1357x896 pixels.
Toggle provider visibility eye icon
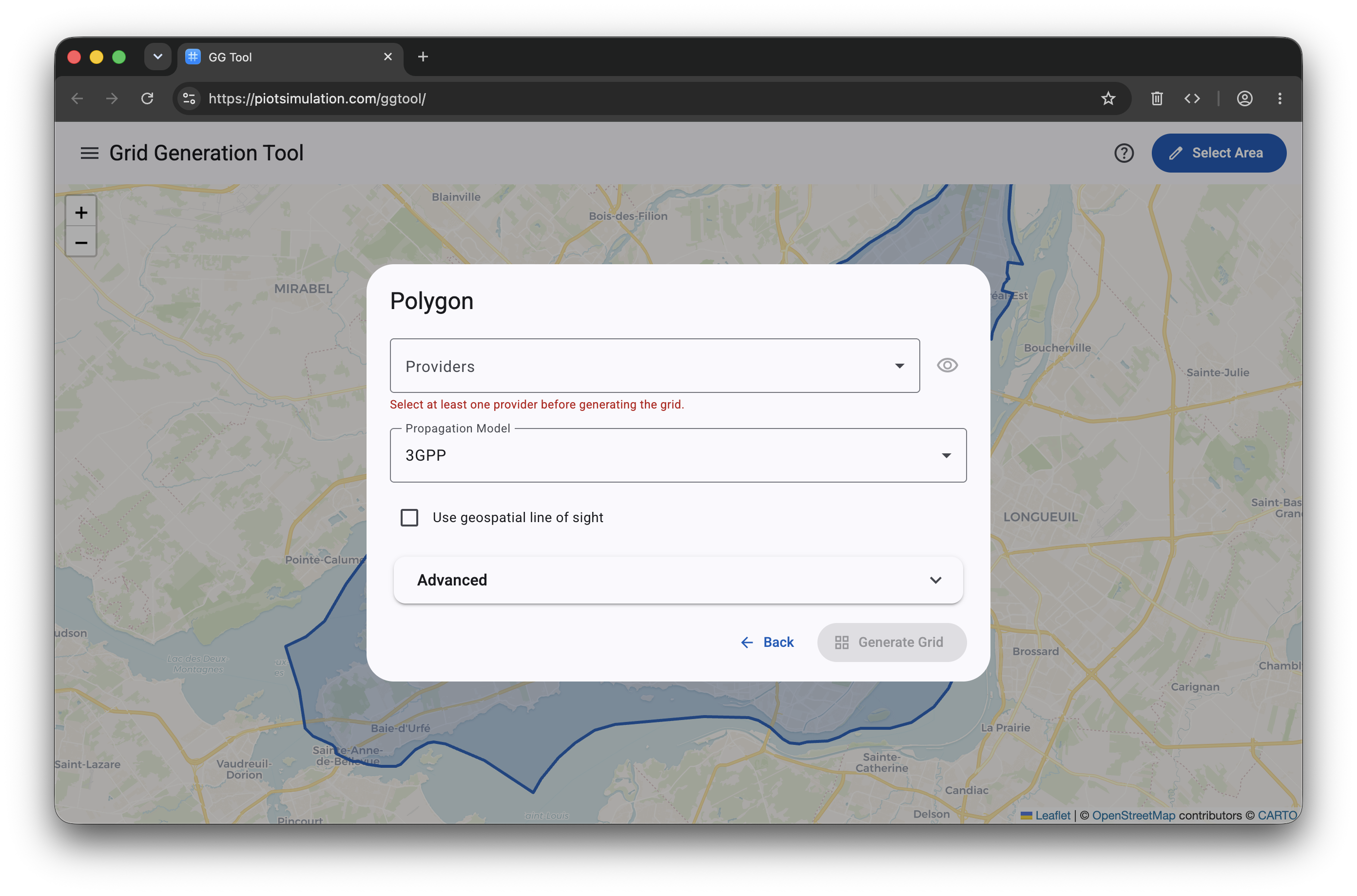point(947,365)
